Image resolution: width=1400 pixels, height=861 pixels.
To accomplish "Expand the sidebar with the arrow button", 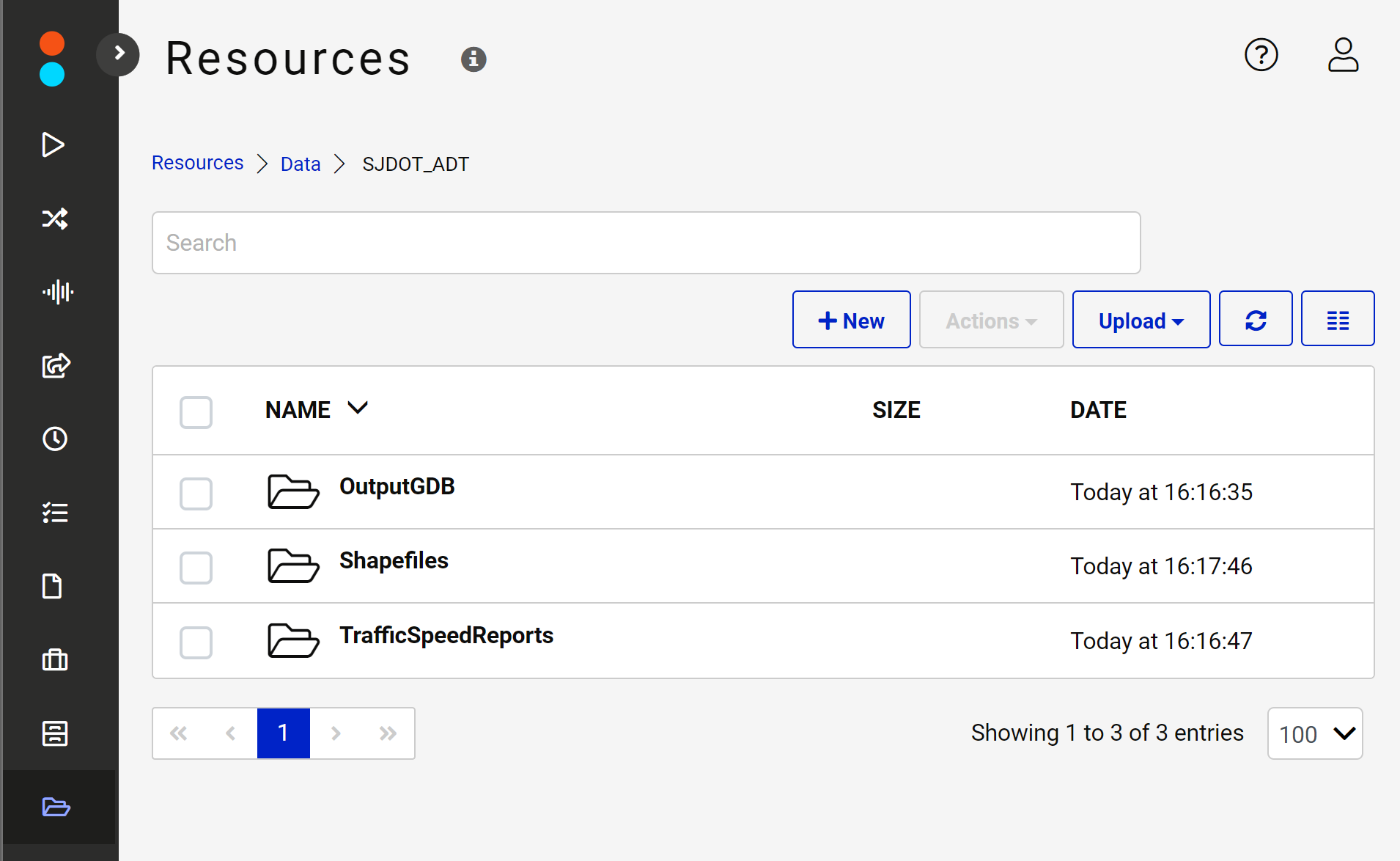I will pyautogui.click(x=118, y=54).
